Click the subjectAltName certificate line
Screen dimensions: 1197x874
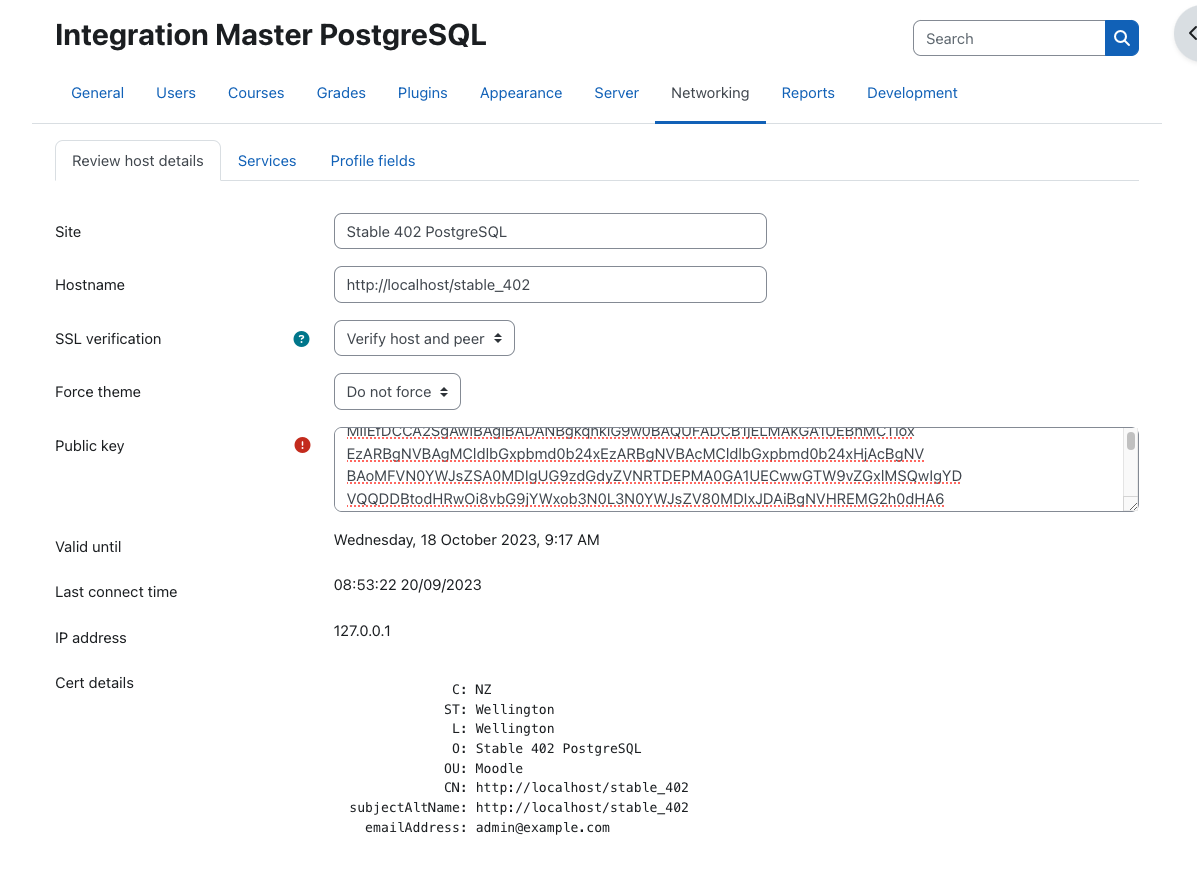519,808
